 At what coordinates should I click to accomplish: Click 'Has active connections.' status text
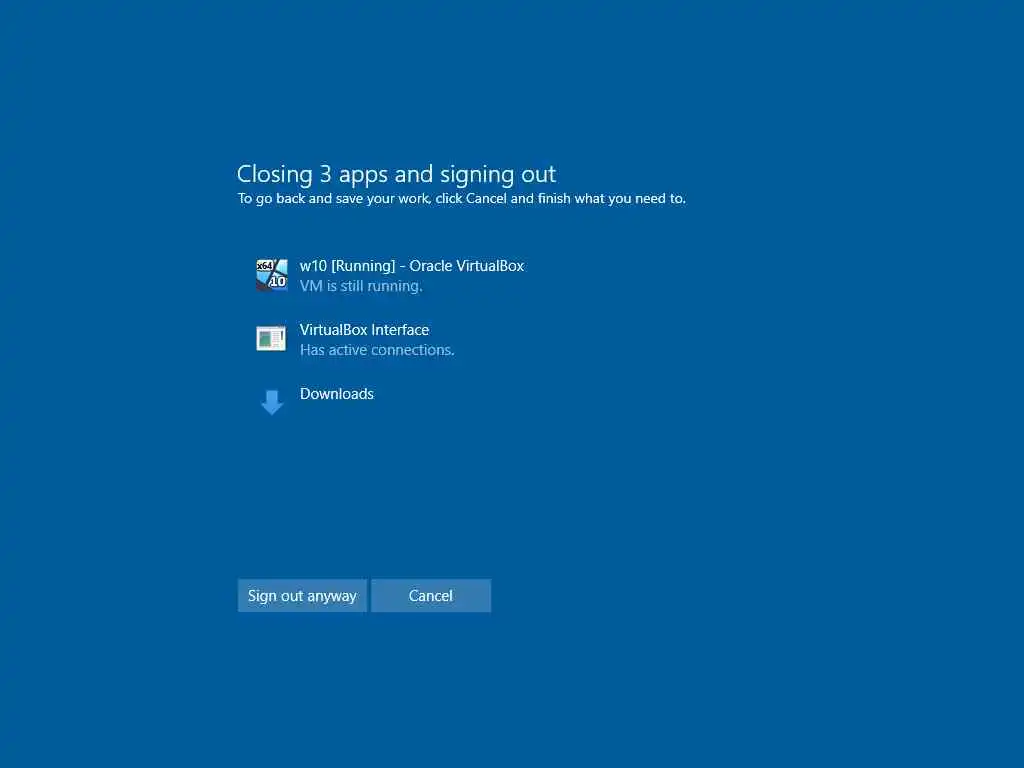377,350
